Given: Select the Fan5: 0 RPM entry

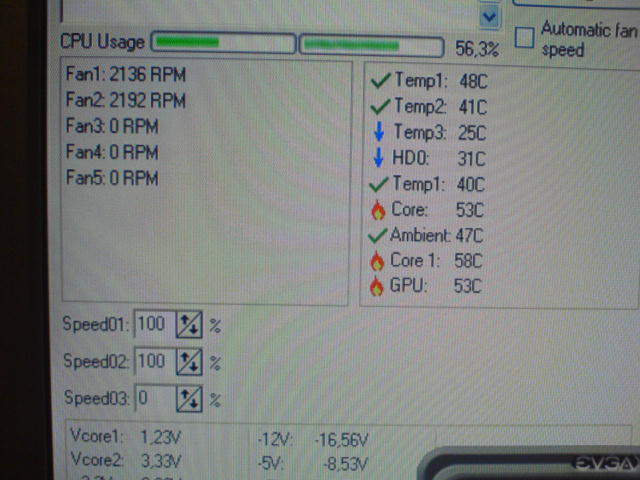Looking at the screenshot, I should pos(112,178).
